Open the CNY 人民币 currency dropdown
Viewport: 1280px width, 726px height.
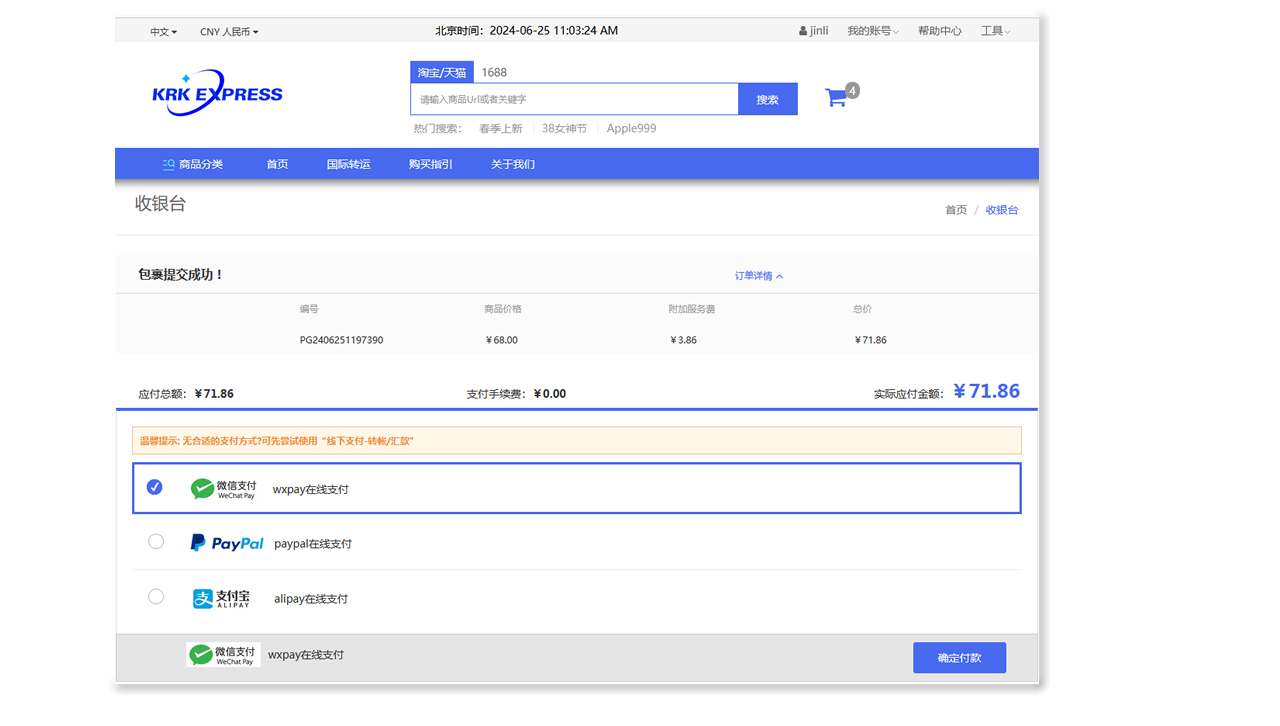[229, 32]
